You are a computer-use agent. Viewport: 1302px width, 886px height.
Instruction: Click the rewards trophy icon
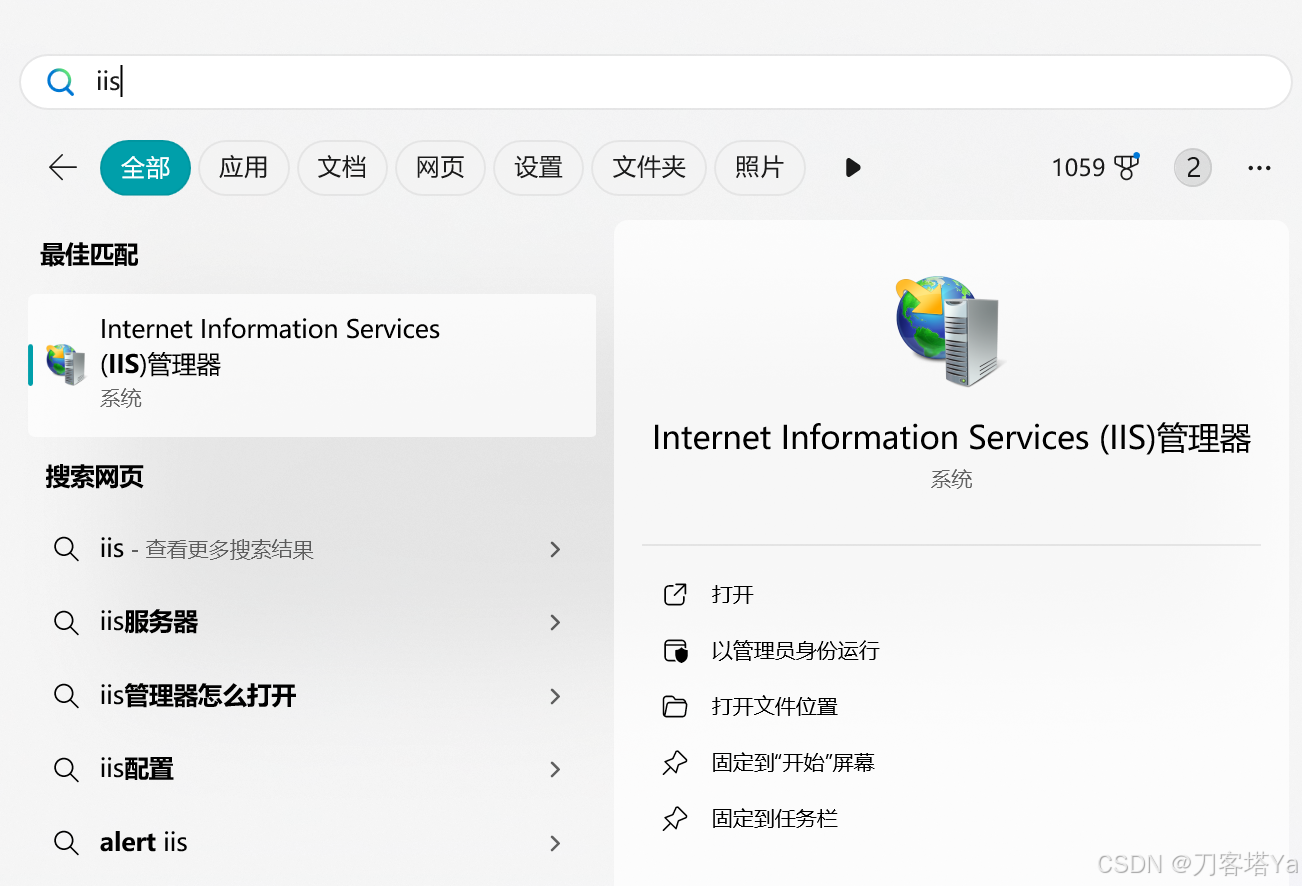[x=1127, y=167]
